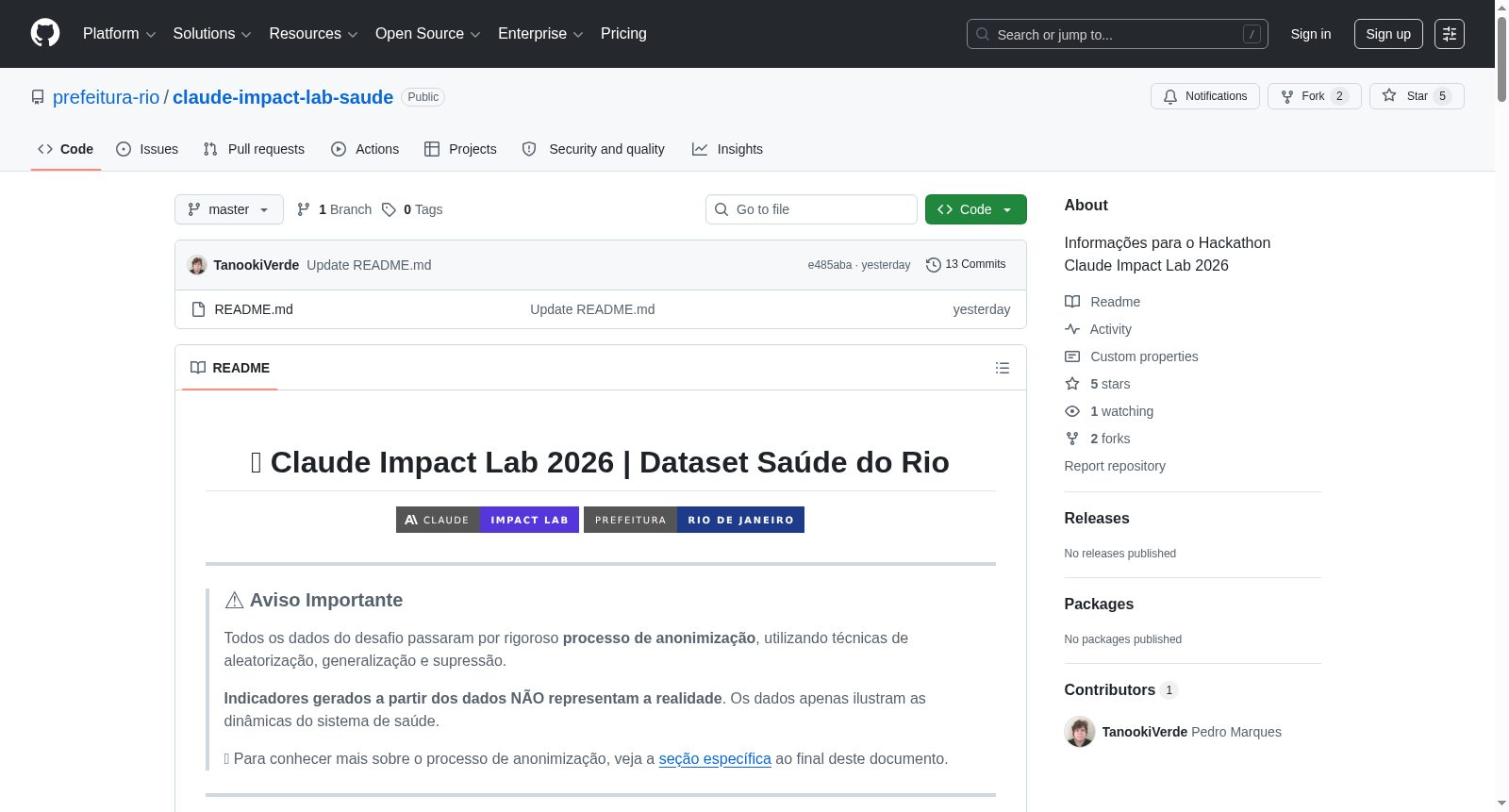Switch to the Pull requests tab

click(x=254, y=149)
